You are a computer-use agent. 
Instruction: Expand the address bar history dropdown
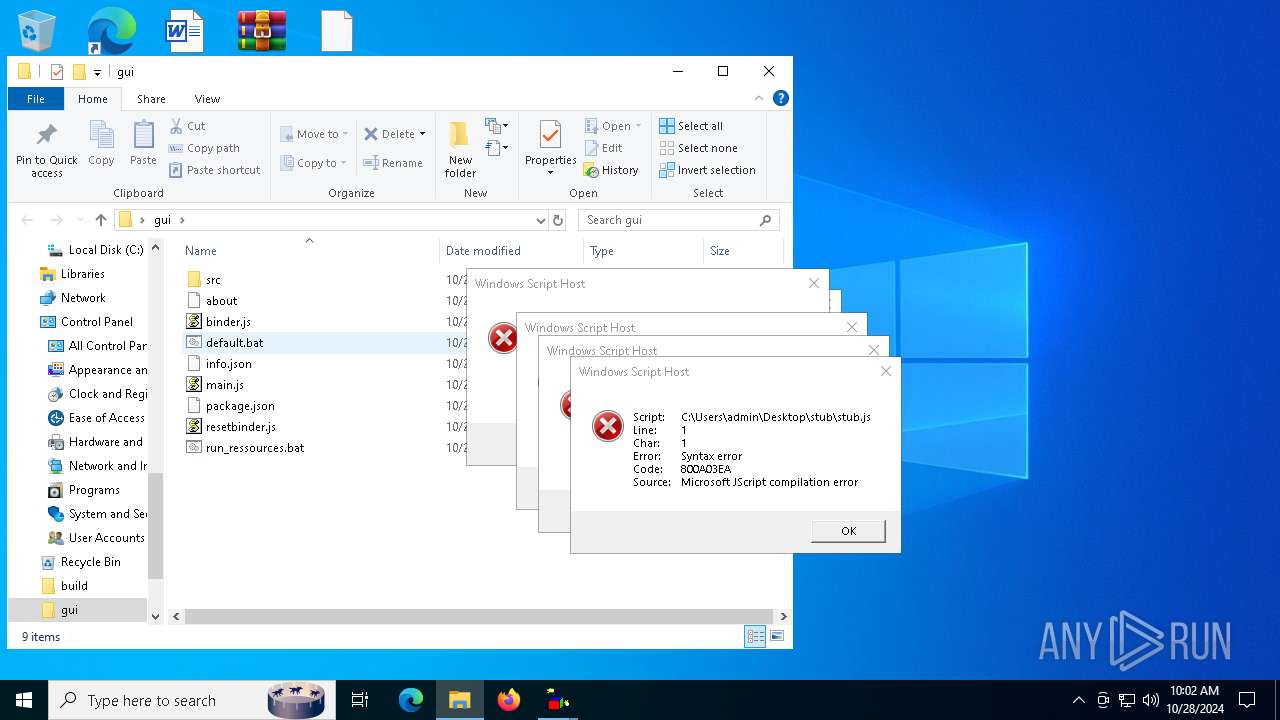click(x=540, y=220)
